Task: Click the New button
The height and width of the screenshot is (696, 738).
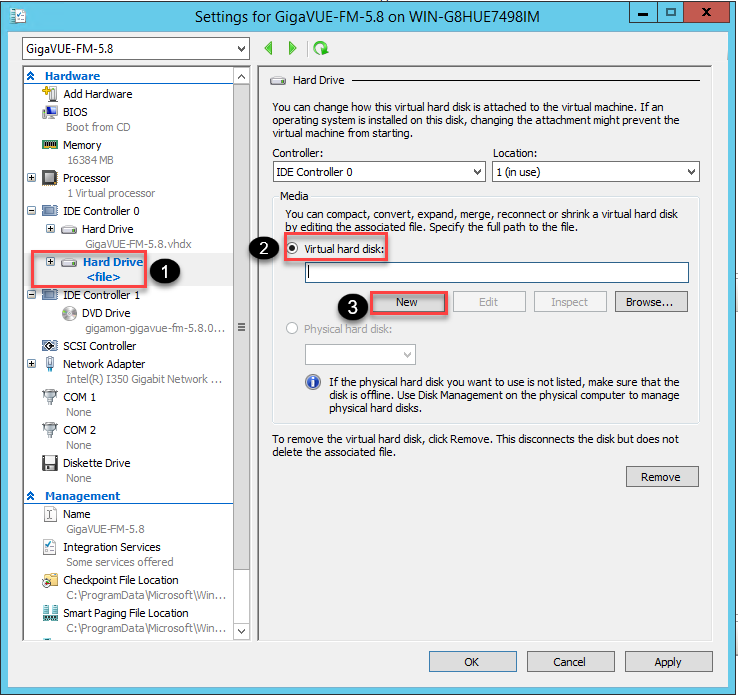Action: 407,302
